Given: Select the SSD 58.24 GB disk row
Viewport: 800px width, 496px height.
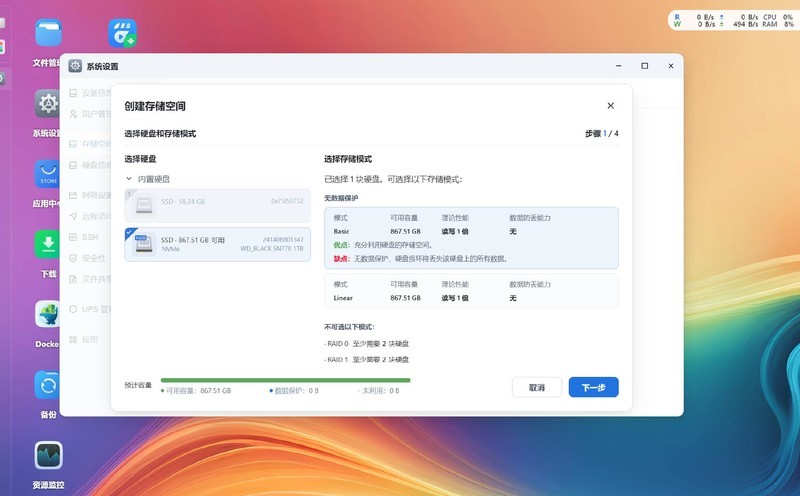Looking at the screenshot, I should point(218,206).
